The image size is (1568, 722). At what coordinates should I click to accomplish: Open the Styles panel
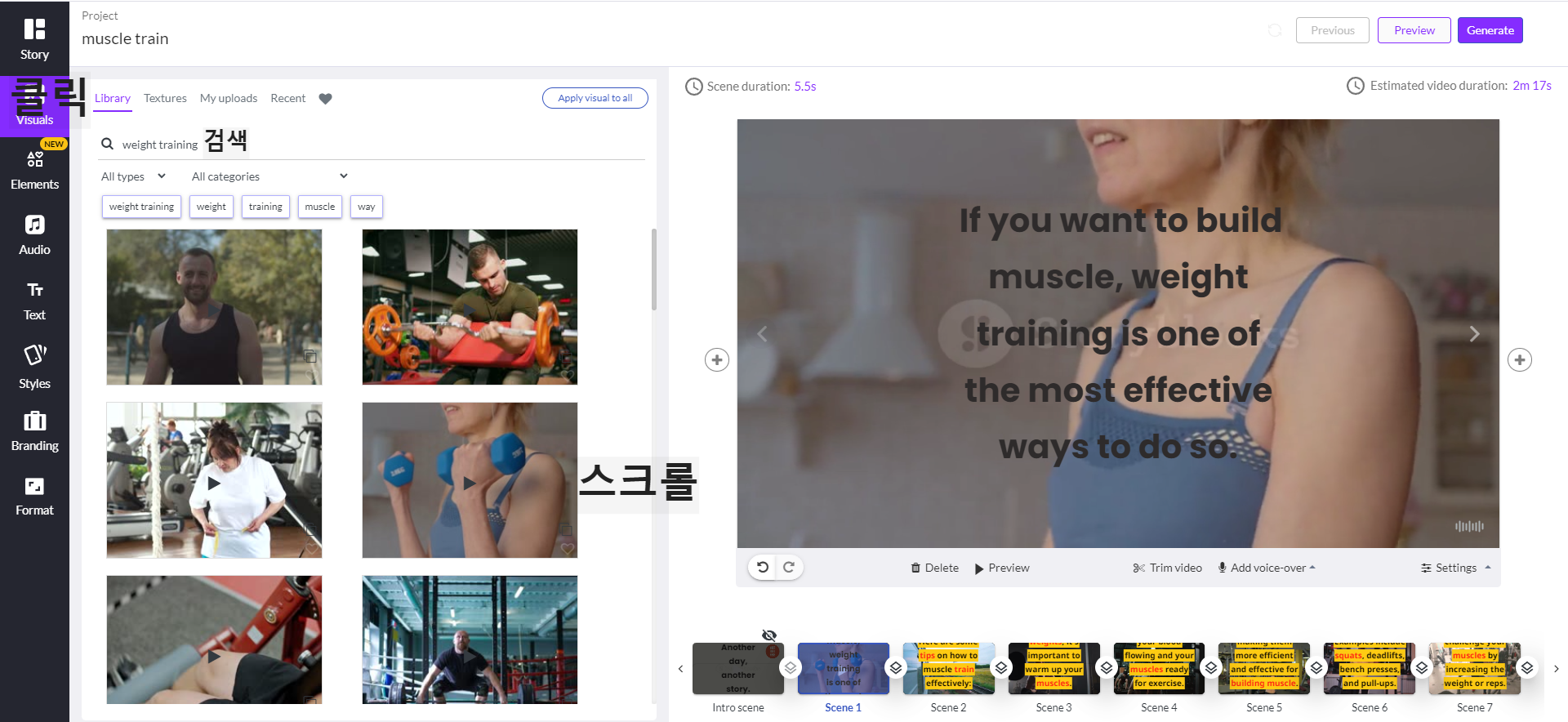34,367
